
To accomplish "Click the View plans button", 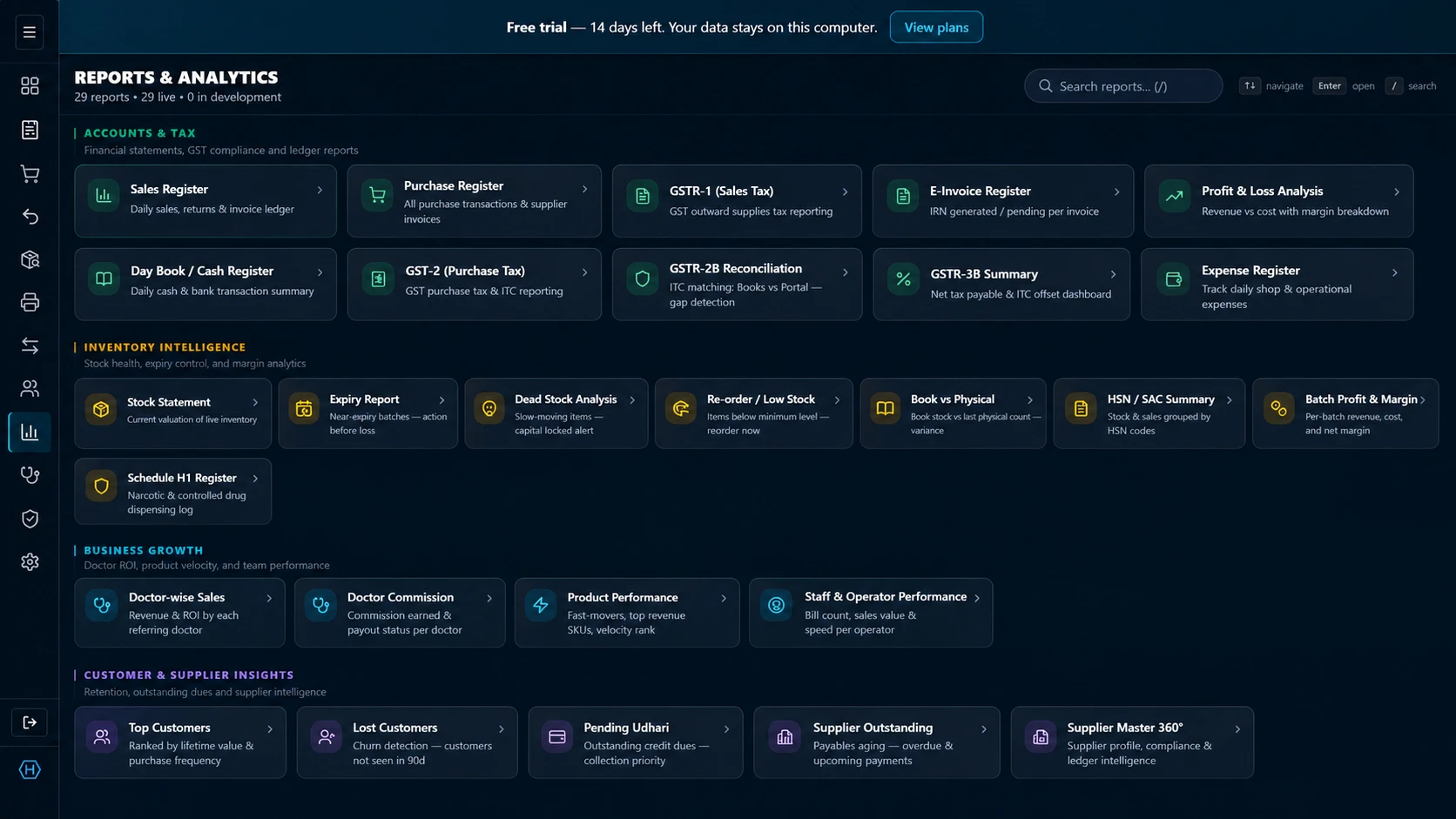I will (x=936, y=27).
